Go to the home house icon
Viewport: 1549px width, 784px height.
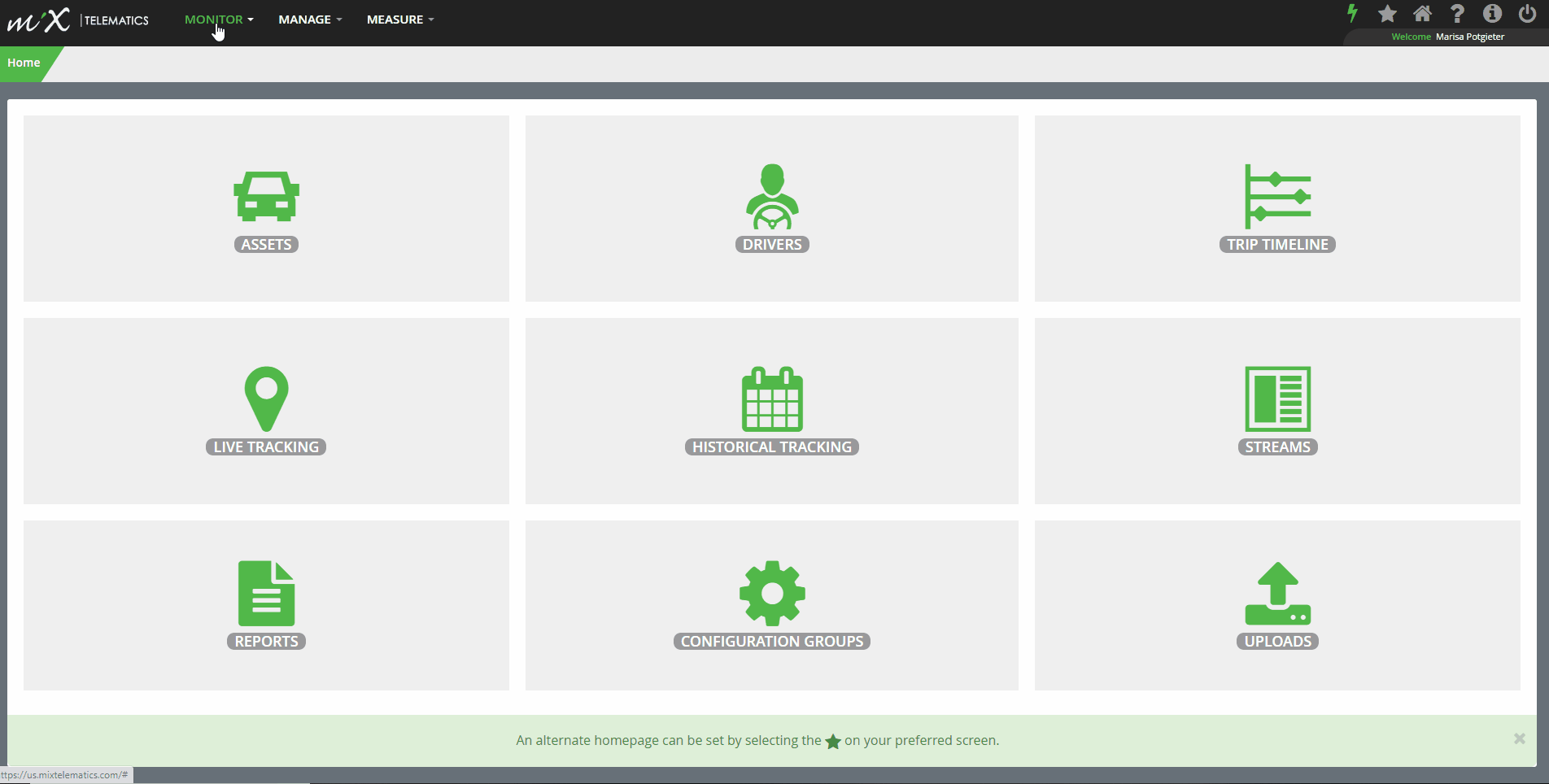(1422, 13)
